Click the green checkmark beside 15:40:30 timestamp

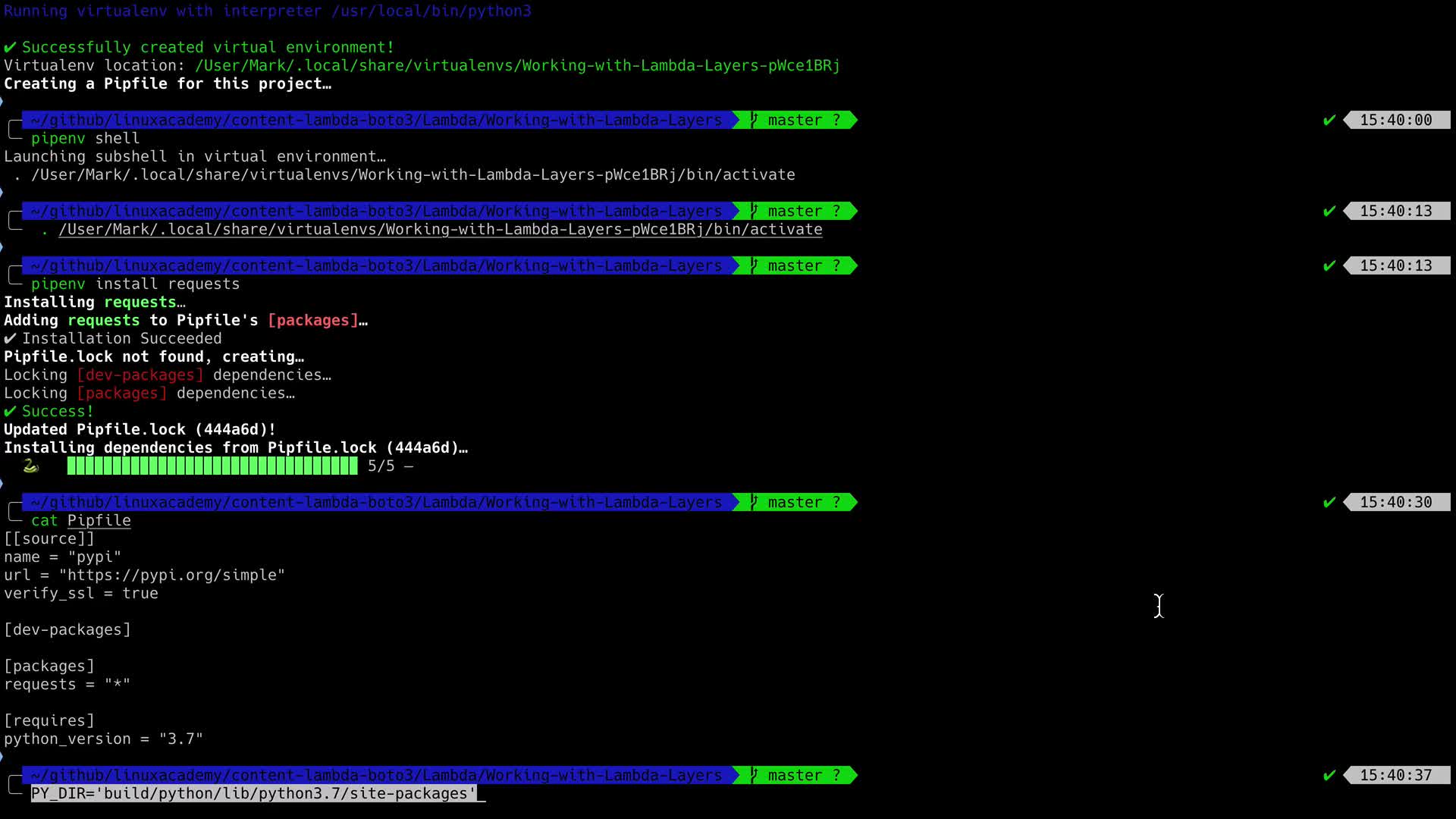pos(1329,503)
